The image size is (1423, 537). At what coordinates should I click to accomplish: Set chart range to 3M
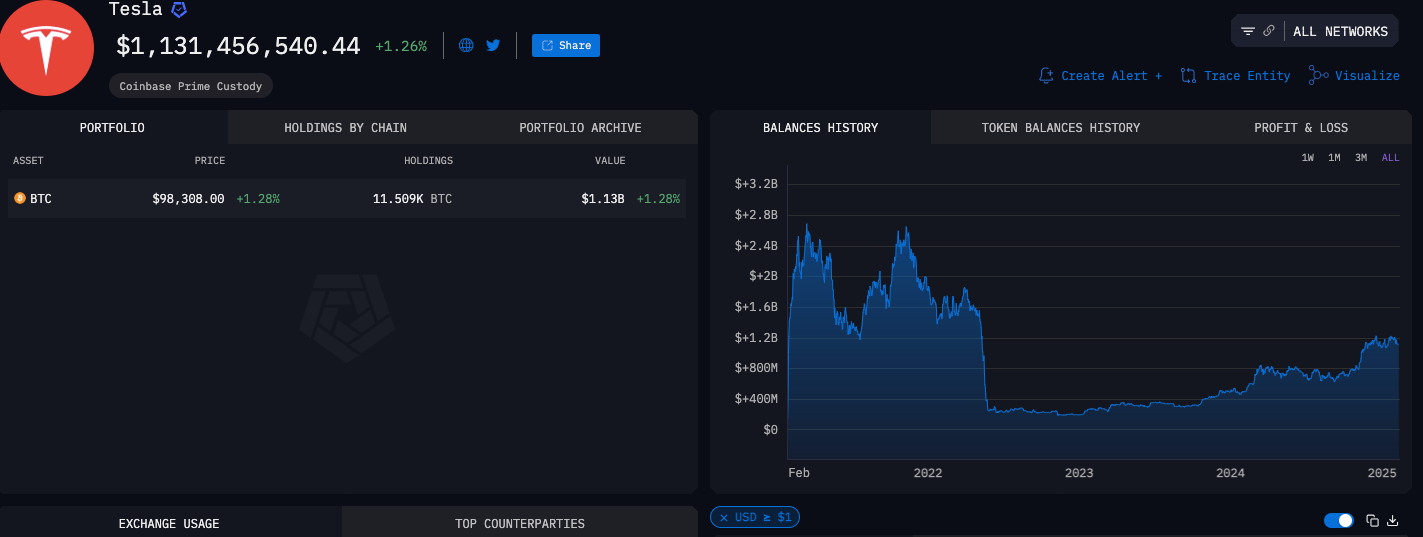1361,158
